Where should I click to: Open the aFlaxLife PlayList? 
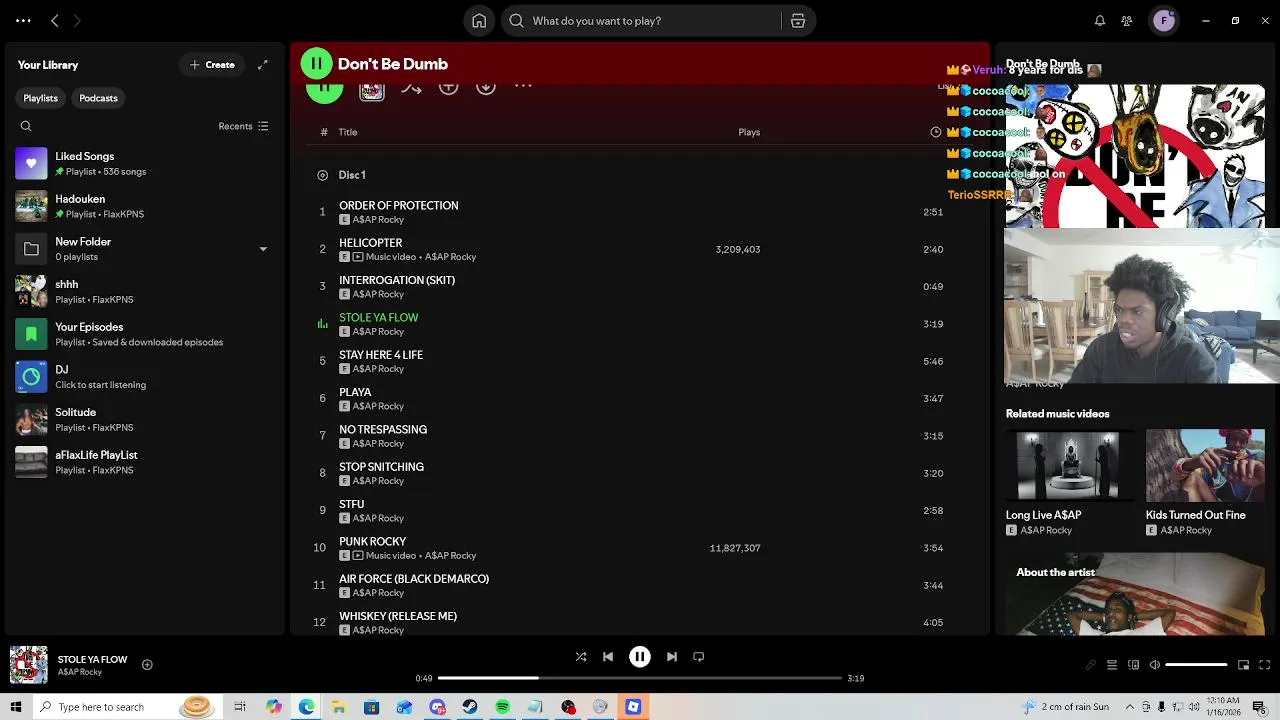tap(145, 462)
